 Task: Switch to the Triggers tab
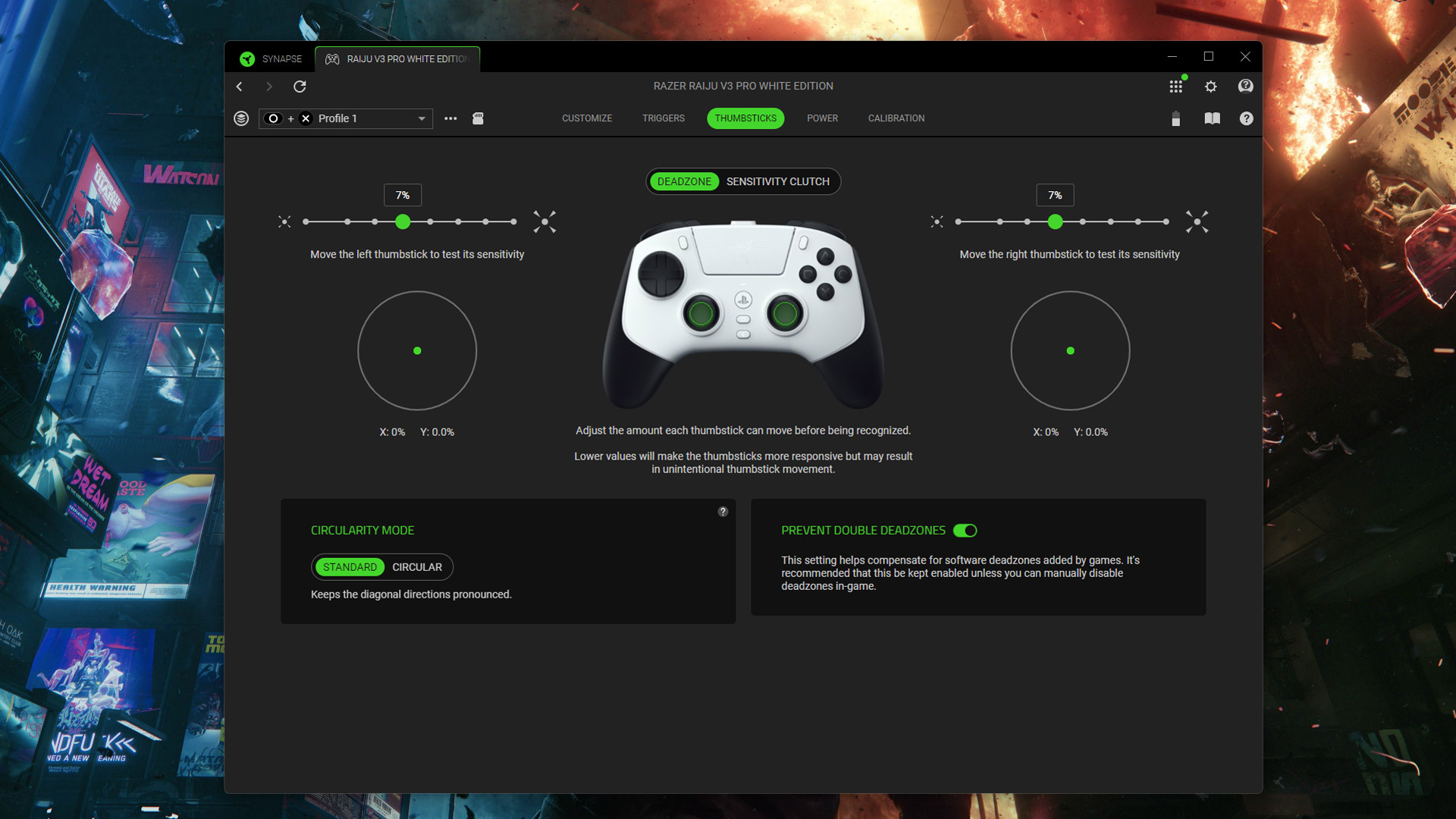663,118
